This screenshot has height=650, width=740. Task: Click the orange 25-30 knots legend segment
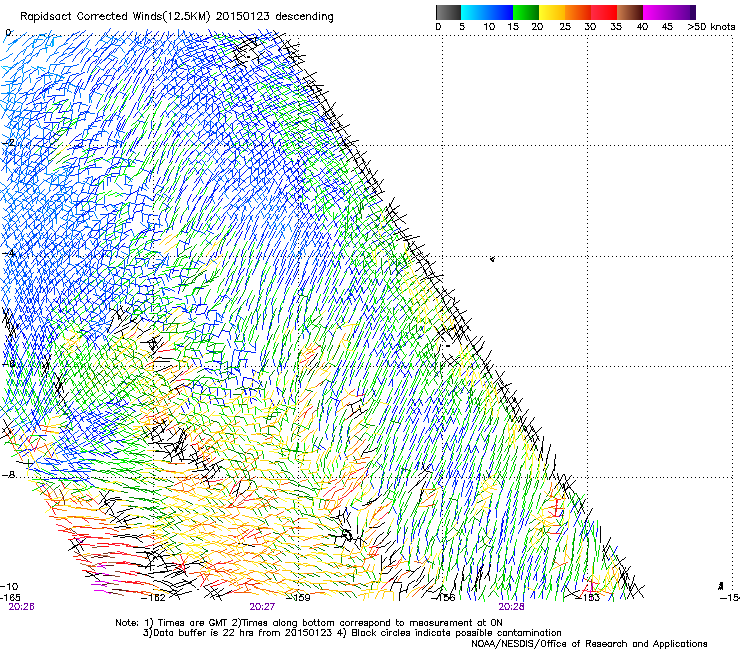click(578, 12)
